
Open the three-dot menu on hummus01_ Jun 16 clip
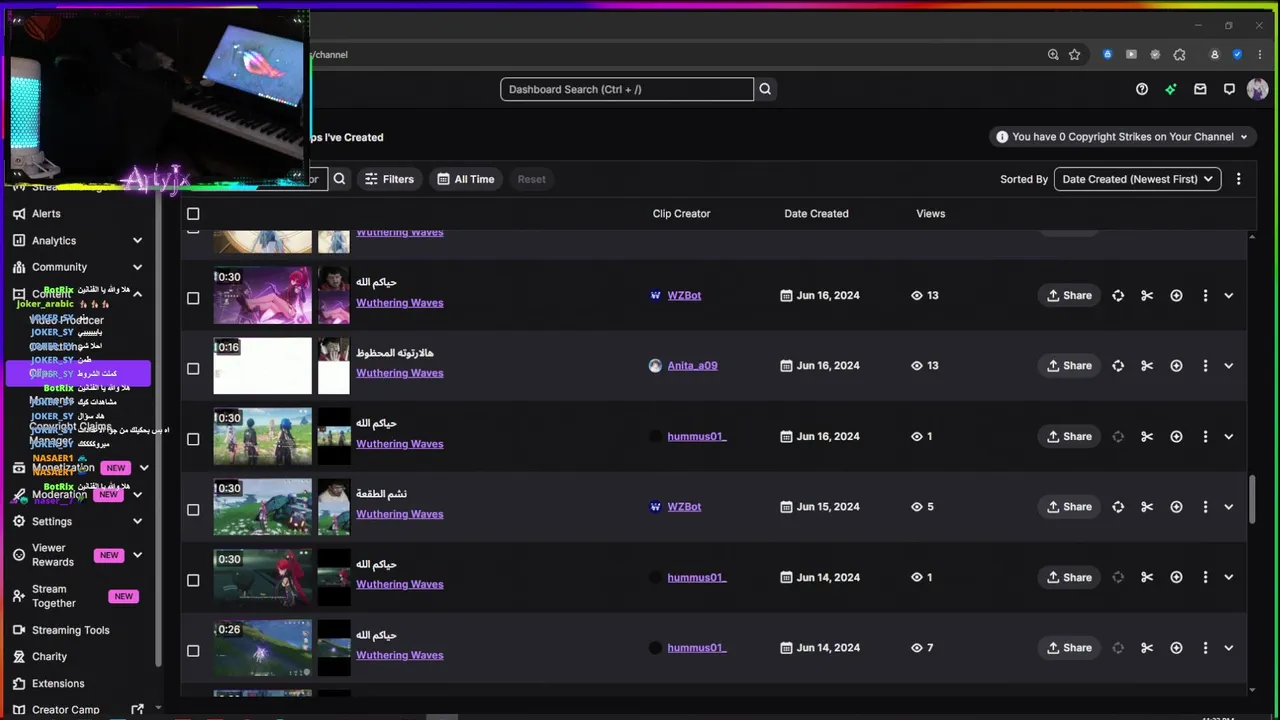(x=1205, y=437)
